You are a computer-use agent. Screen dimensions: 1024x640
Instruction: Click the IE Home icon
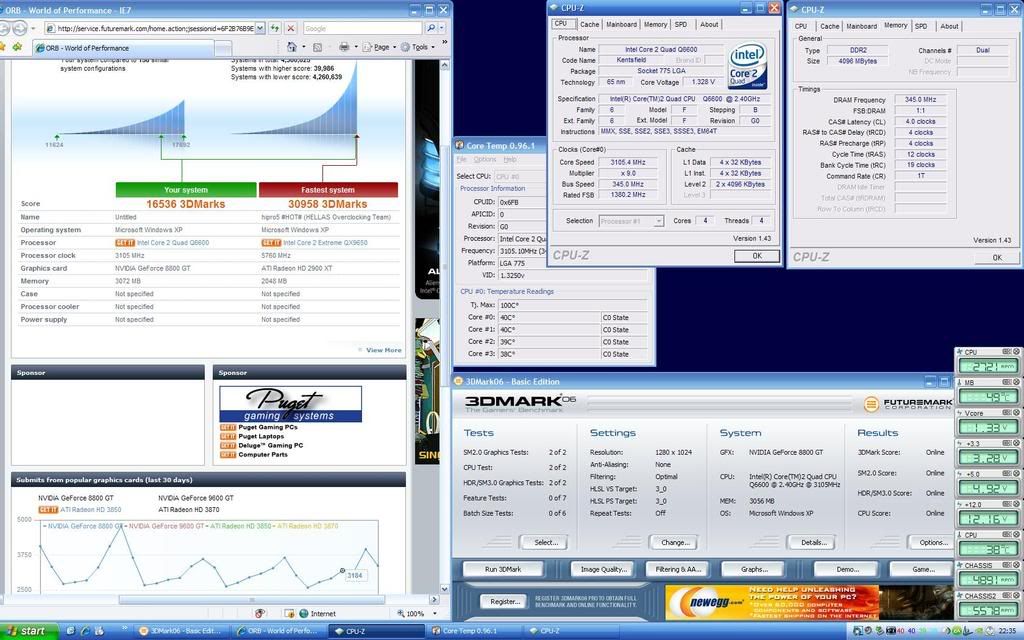pos(291,47)
